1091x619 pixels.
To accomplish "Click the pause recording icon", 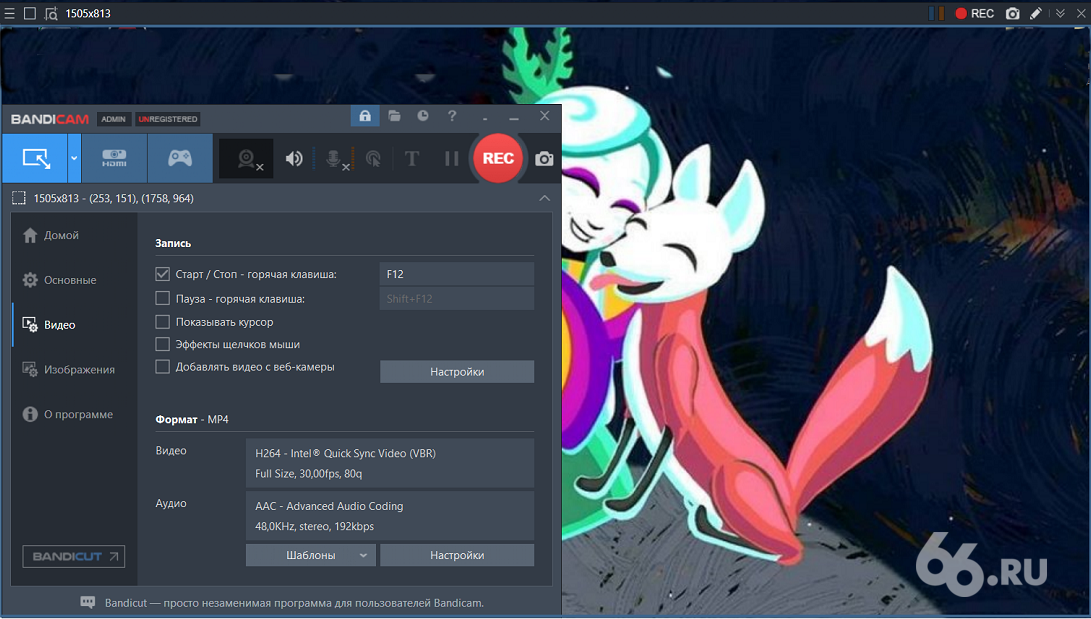I will pos(452,159).
